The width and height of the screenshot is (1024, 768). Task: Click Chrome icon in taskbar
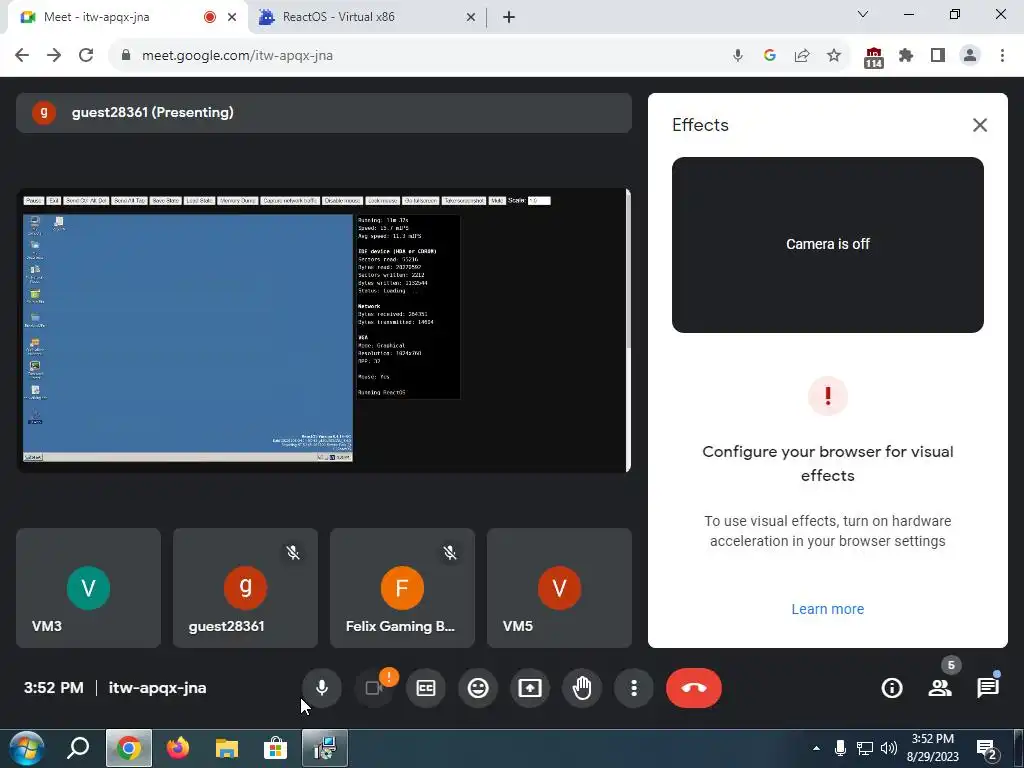(129, 748)
